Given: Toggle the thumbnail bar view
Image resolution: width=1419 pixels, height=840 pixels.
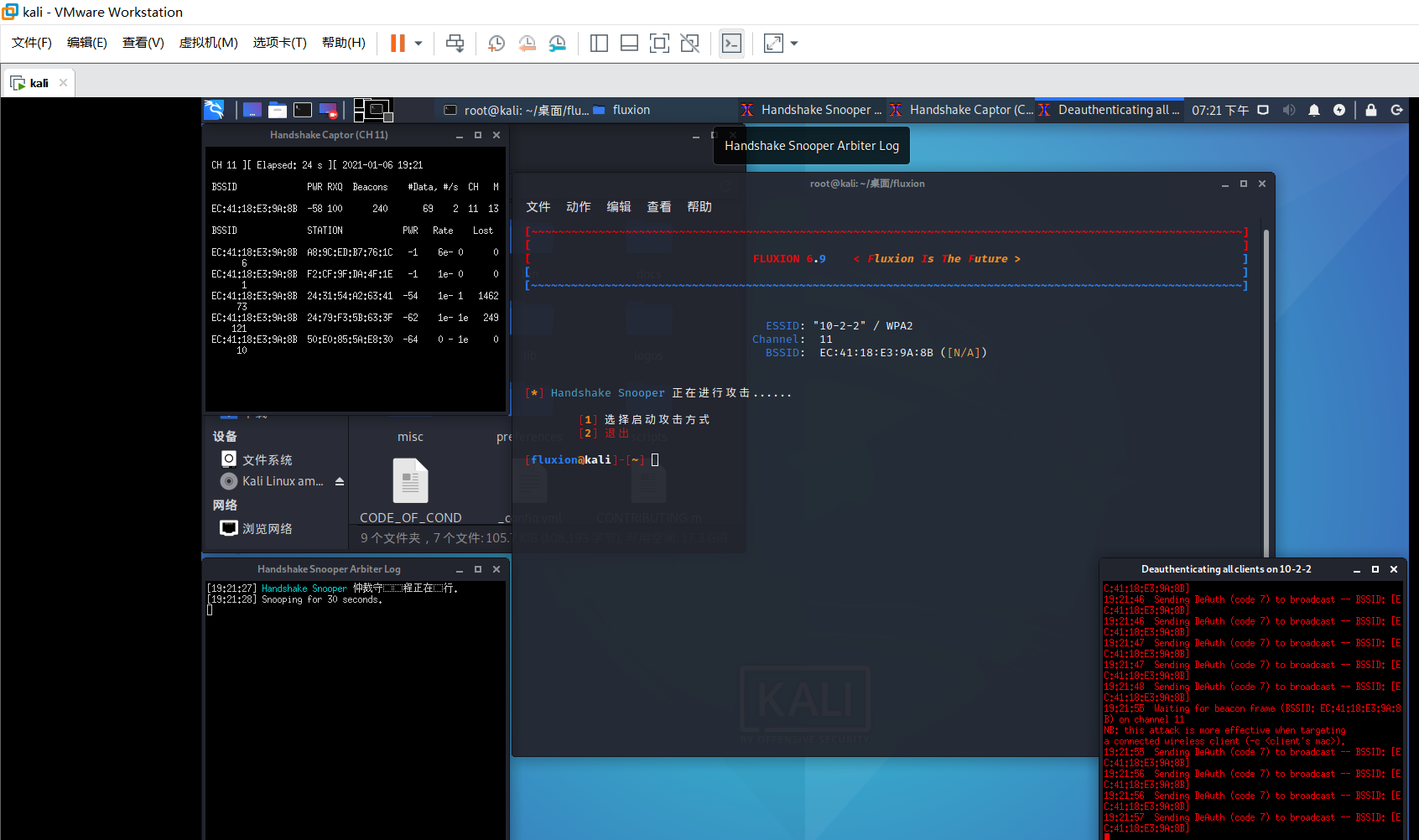Looking at the screenshot, I should [x=629, y=43].
